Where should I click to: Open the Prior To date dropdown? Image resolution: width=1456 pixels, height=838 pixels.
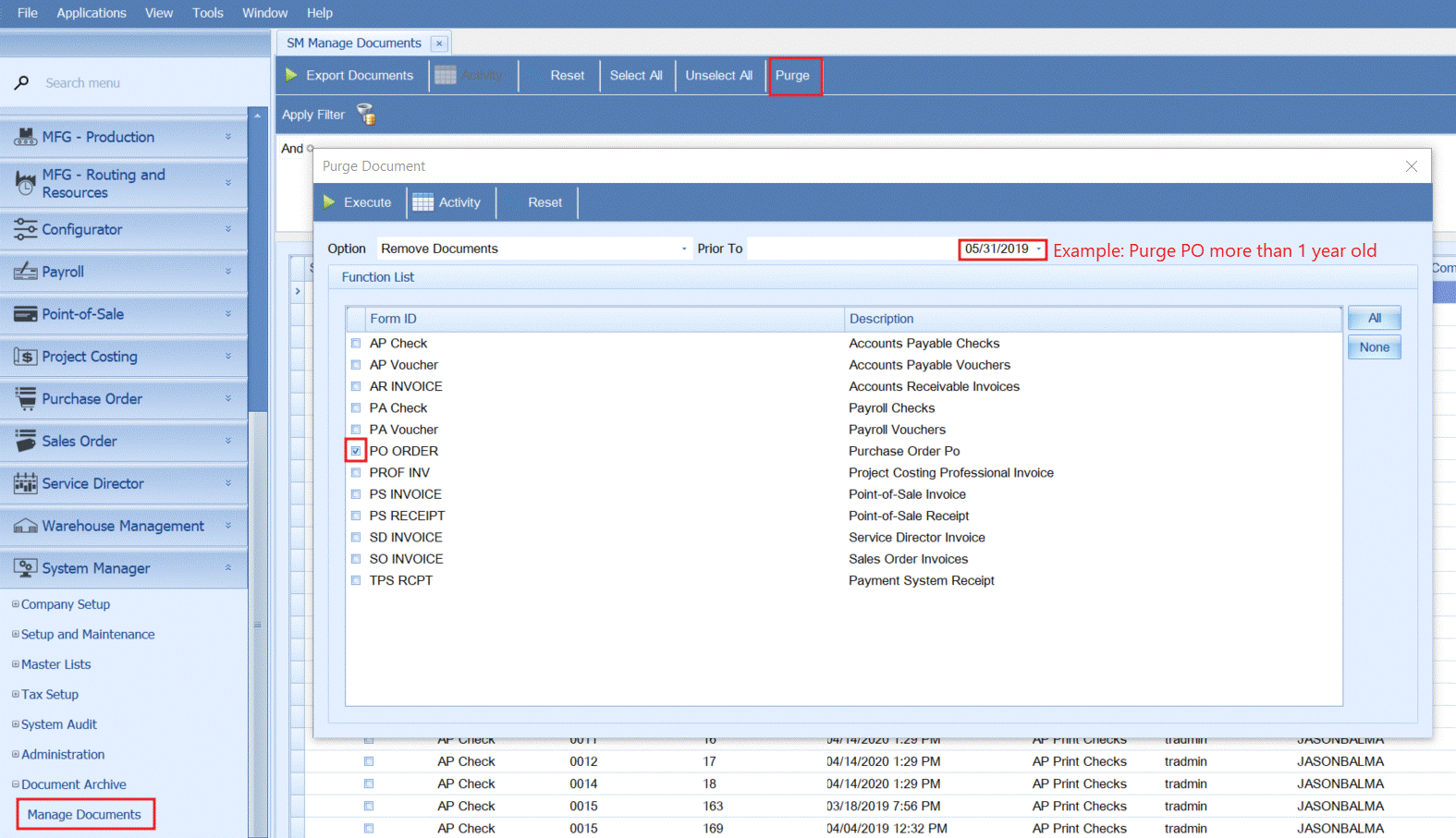[x=1039, y=249]
